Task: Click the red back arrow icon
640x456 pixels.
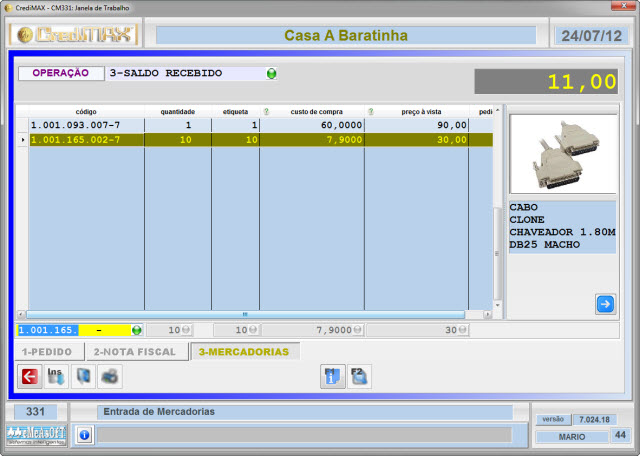Action: tap(29, 376)
